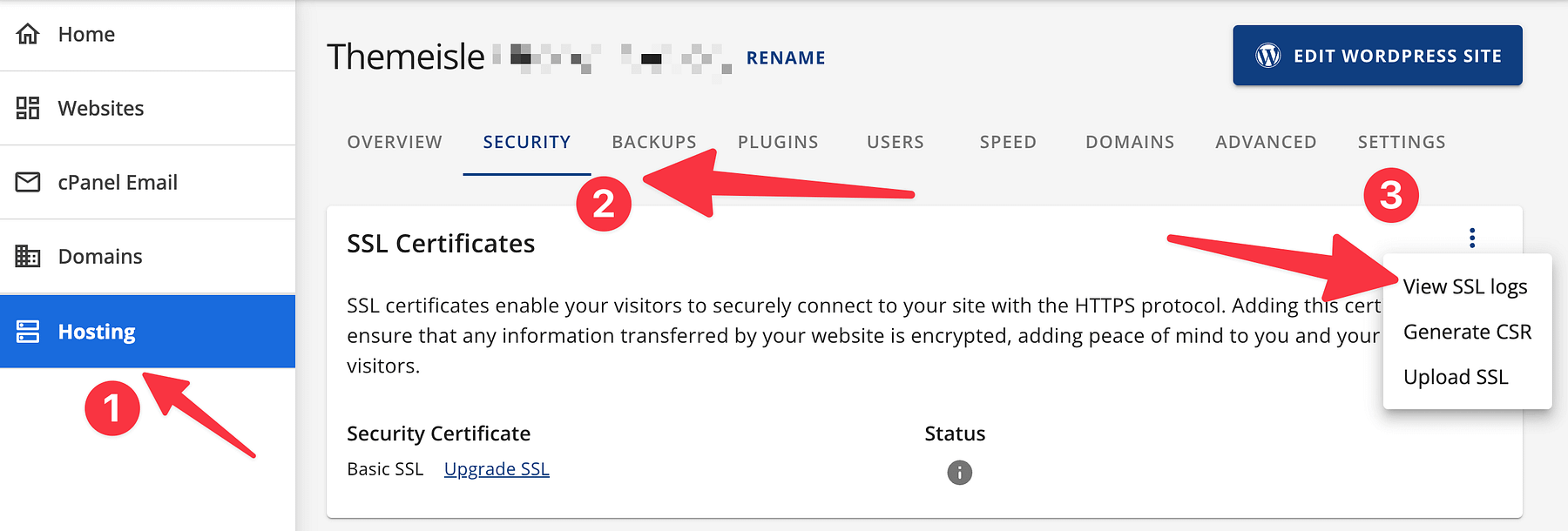This screenshot has width=1568, height=531.
Task: Select the Websites grid icon
Action: pos(28,107)
